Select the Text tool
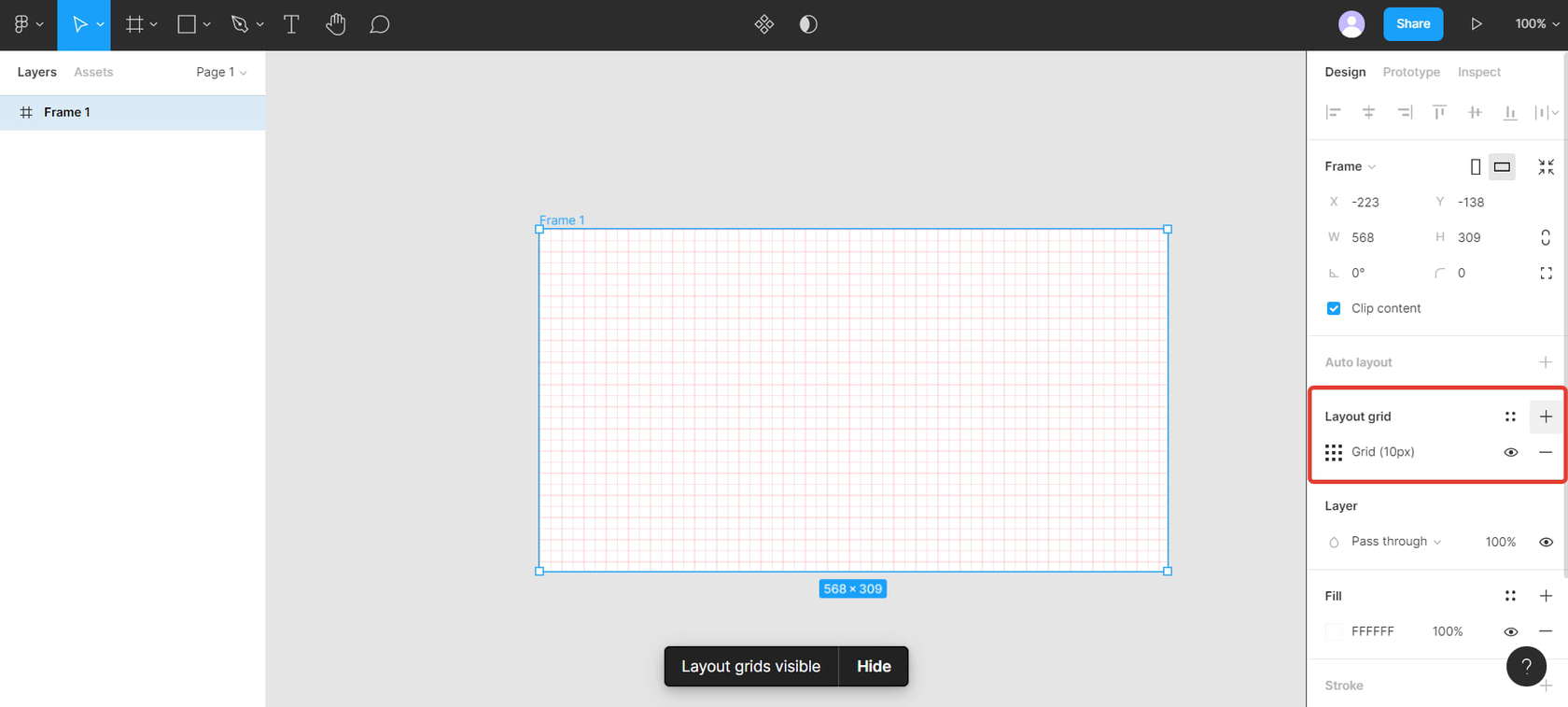 pos(291,24)
